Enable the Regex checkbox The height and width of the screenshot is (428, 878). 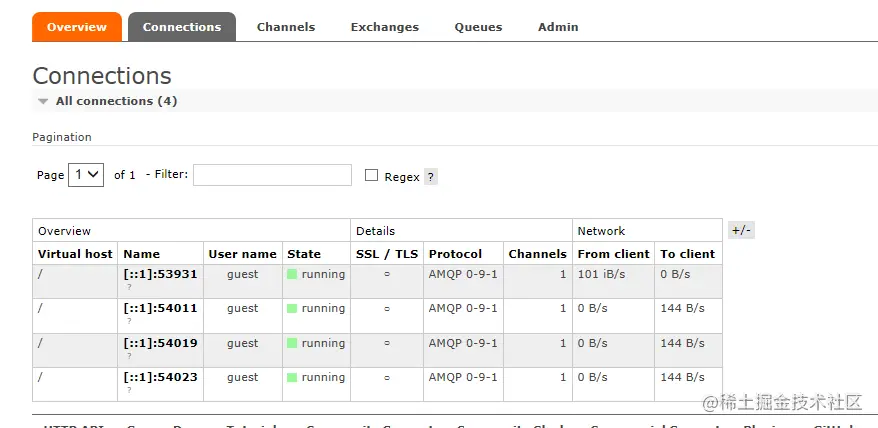tap(372, 175)
